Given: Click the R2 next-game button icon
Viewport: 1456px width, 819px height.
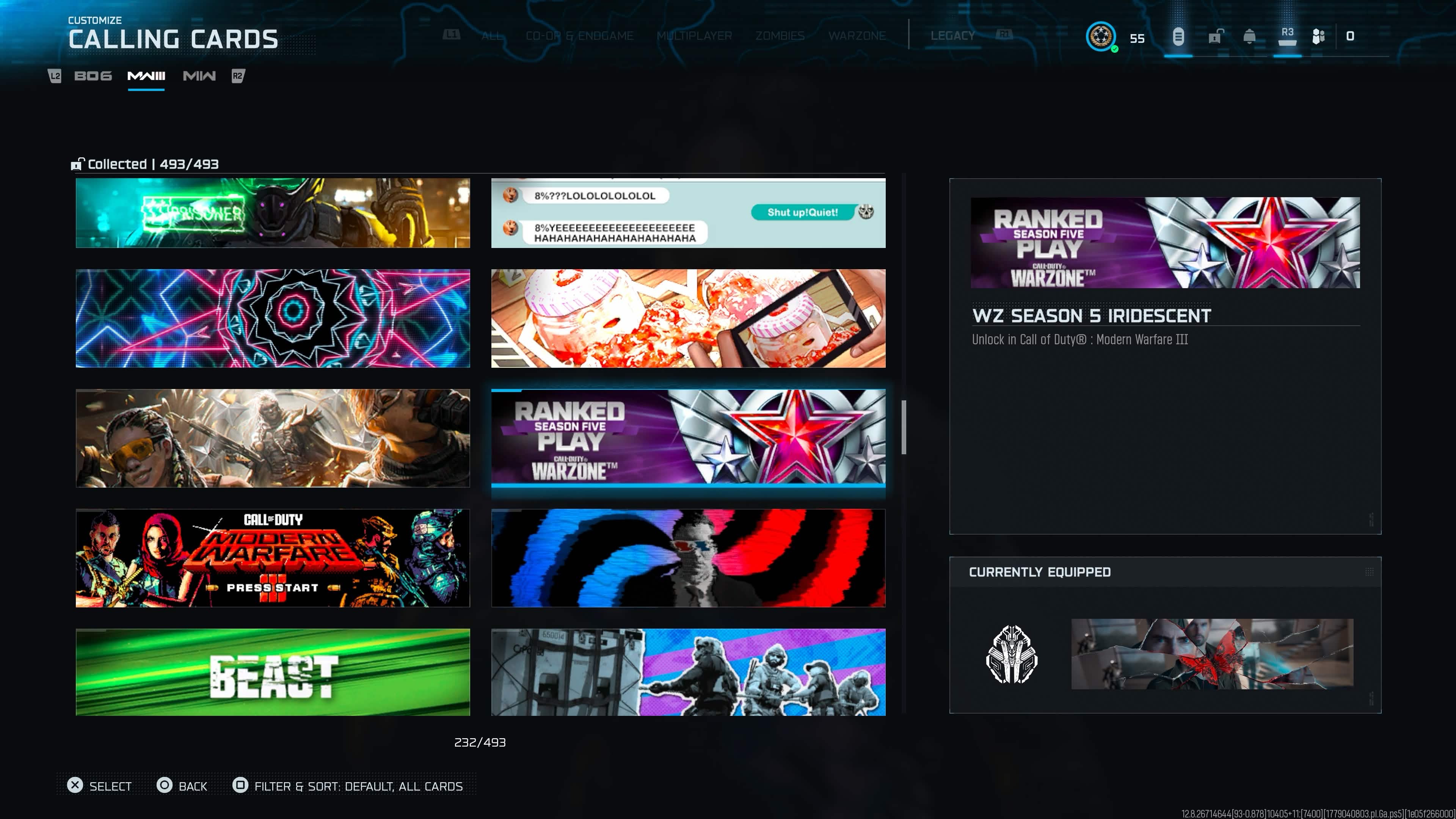Looking at the screenshot, I should coord(238,76).
